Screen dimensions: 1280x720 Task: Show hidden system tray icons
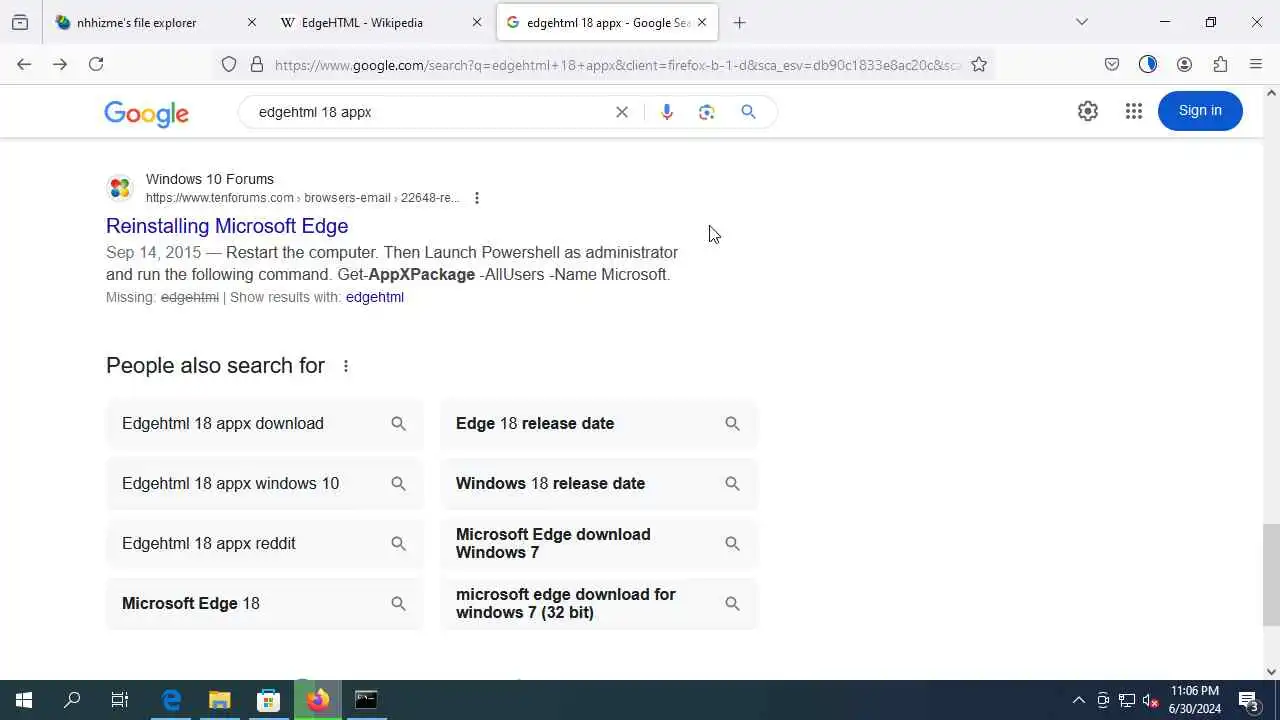point(1078,700)
